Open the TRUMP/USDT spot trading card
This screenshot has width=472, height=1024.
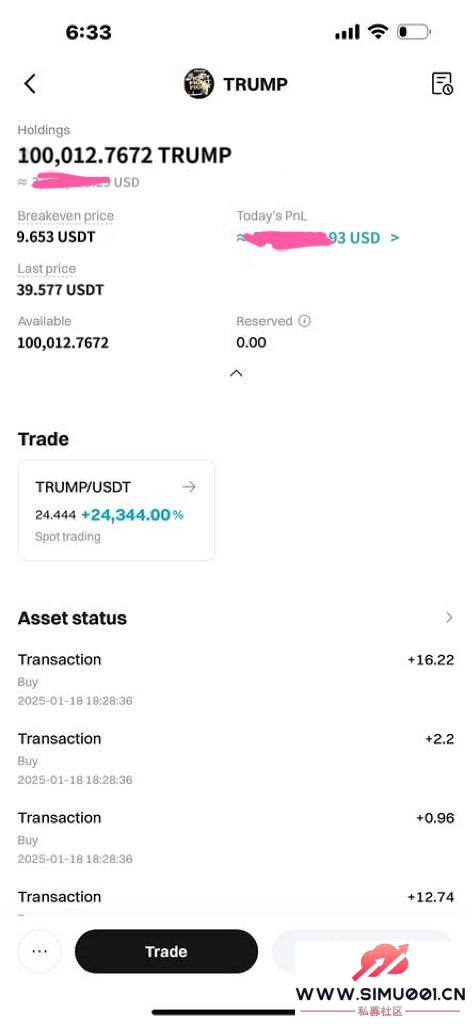pos(116,510)
